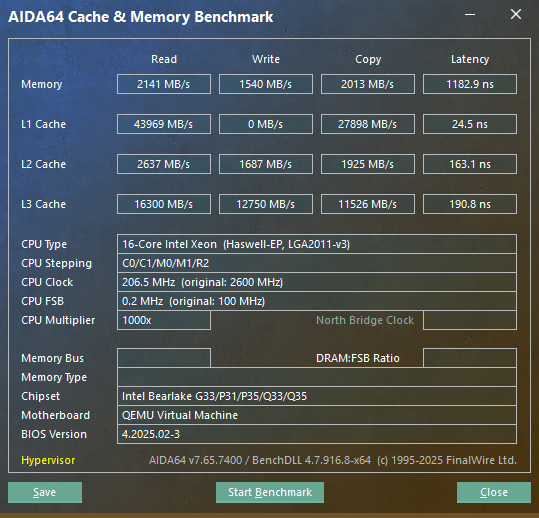Select Memory Read value 2141 MB/s
The image size is (539, 518).
(x=164, y=84)
